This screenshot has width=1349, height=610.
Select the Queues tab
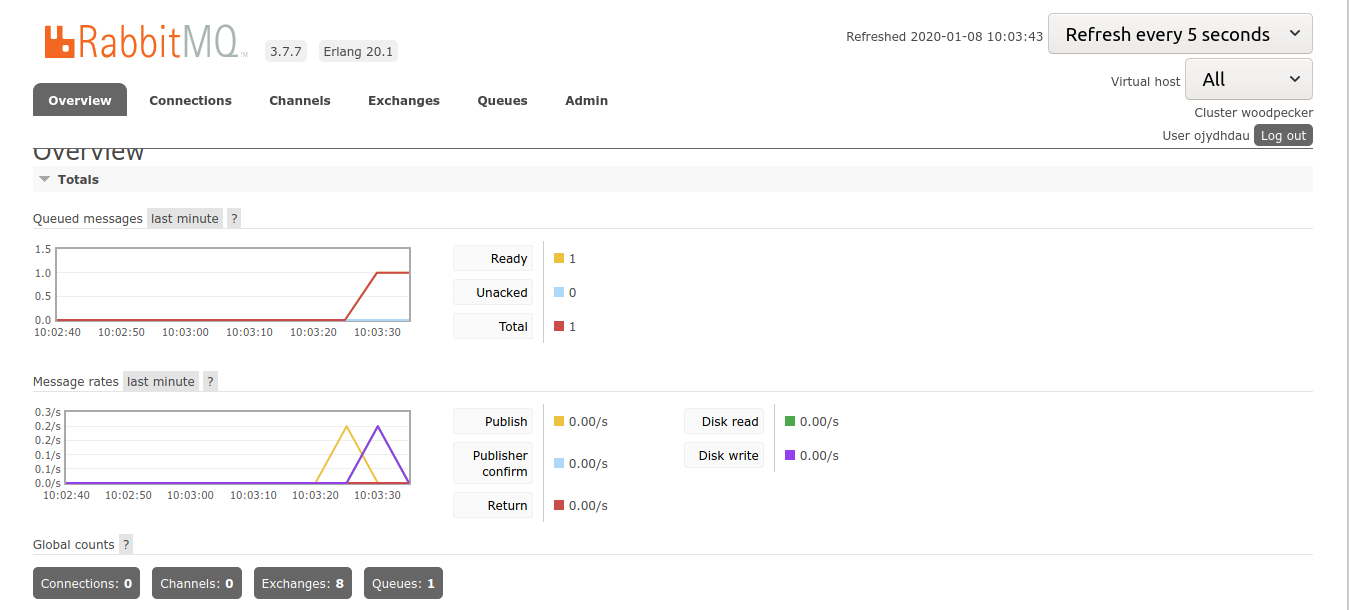click(502, 100)
